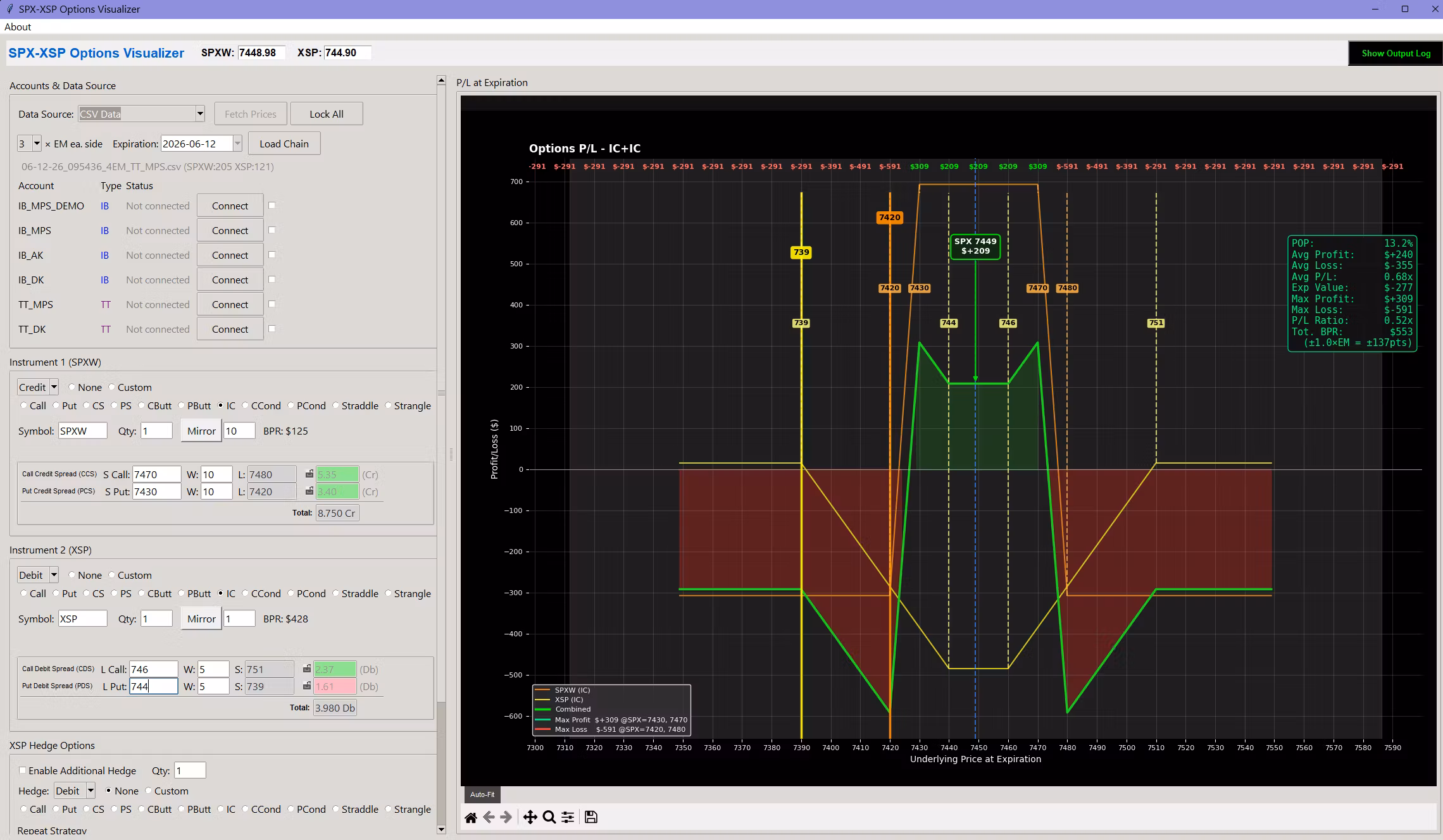This screenshot has width=1443, height=840.
Task: Select the CButt radio in Instrument 1 (SPXW)
Action: click(142, 405)
